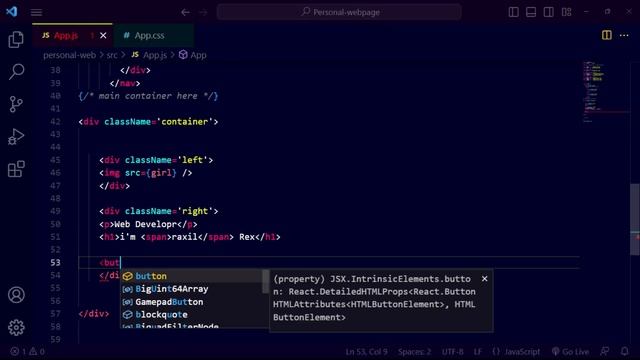Open the hamburger application menu
Screen dimensions: 640x360
[x=36, y=13]
